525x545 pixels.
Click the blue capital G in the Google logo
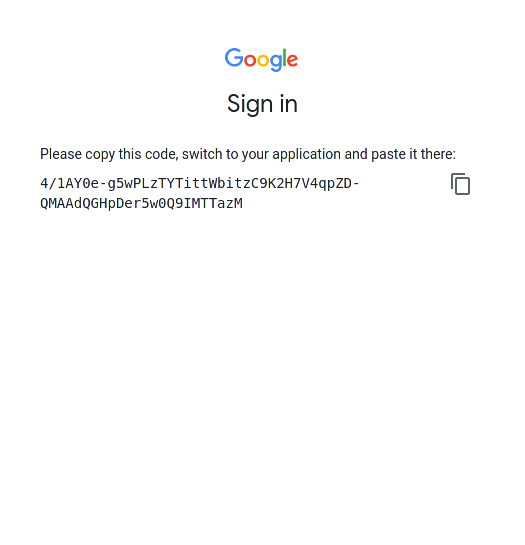(234, 58)
